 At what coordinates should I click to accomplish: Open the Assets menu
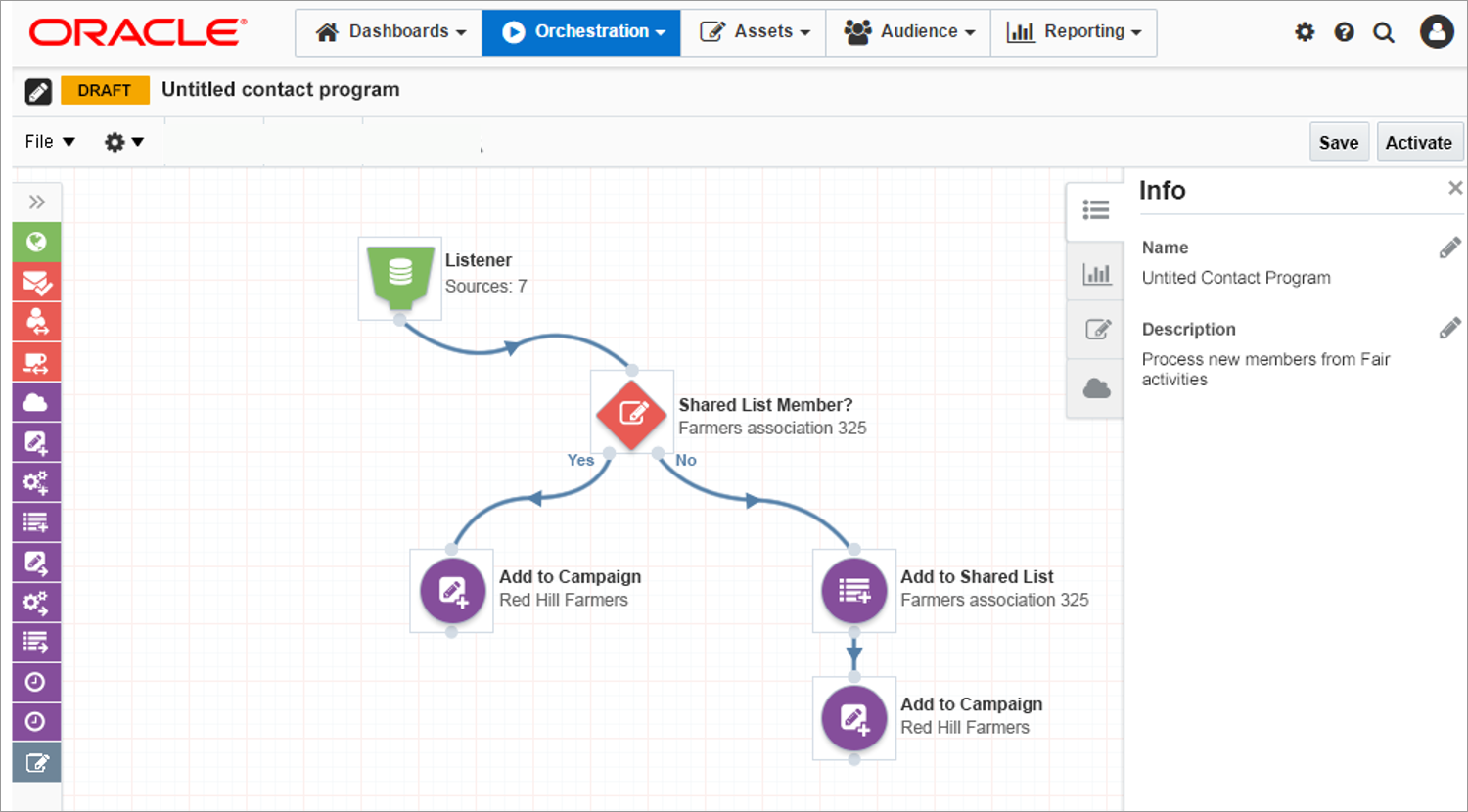pyautogui.click(x=754, y=32)
